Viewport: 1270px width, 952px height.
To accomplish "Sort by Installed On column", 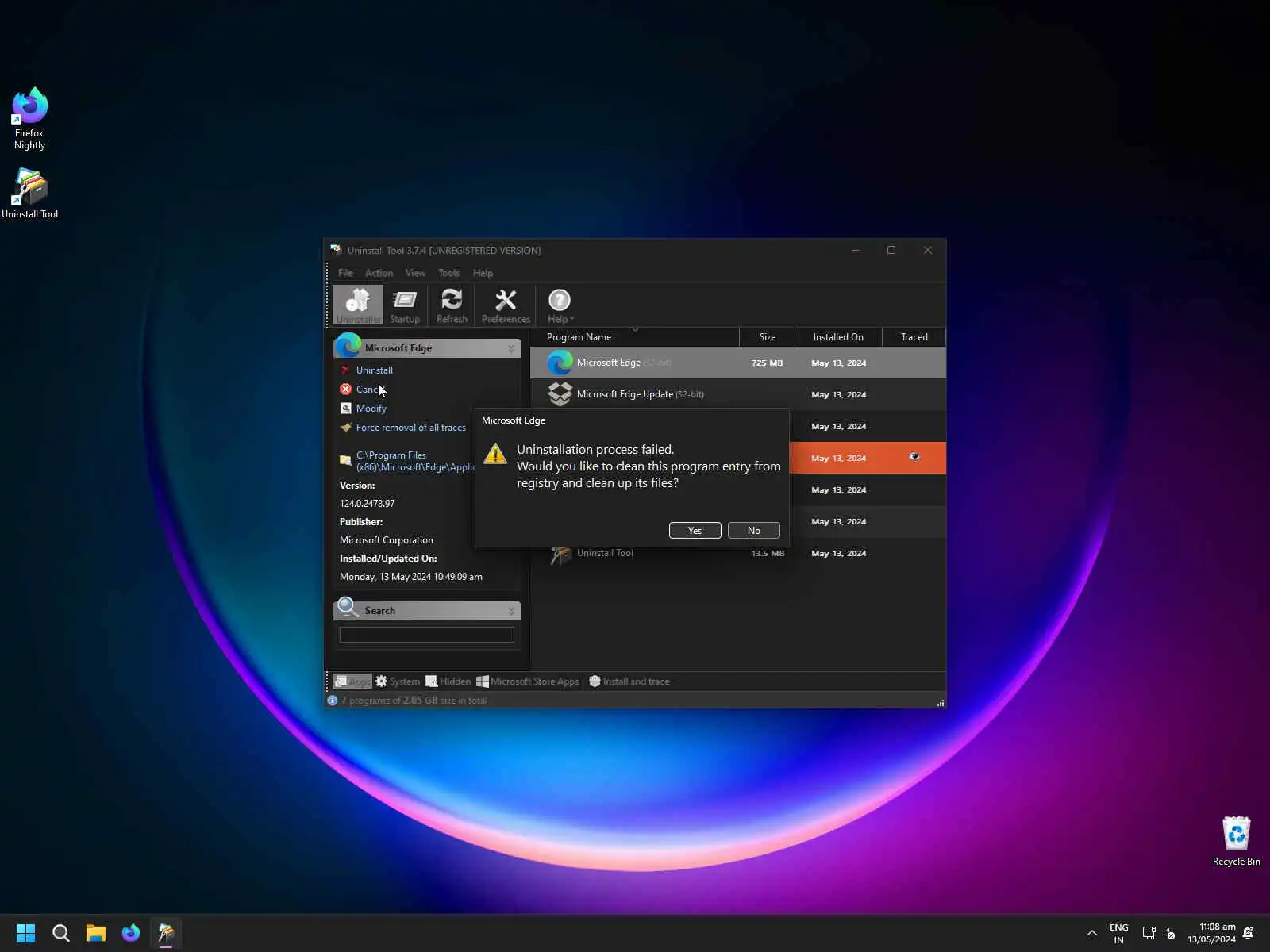I will pos(838,337).
